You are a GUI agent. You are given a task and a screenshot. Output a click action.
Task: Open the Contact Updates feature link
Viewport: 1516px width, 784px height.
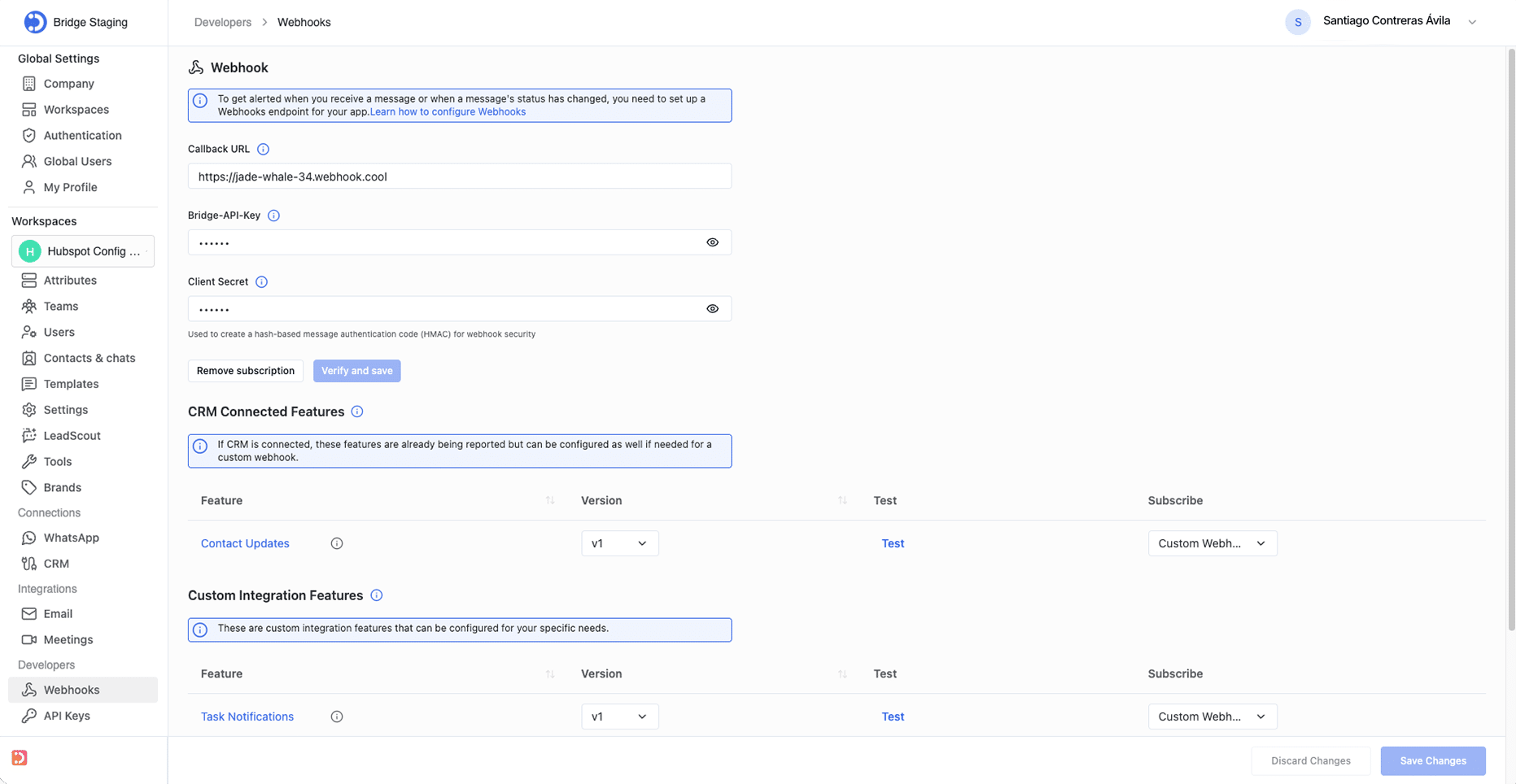tap(245, 543)
